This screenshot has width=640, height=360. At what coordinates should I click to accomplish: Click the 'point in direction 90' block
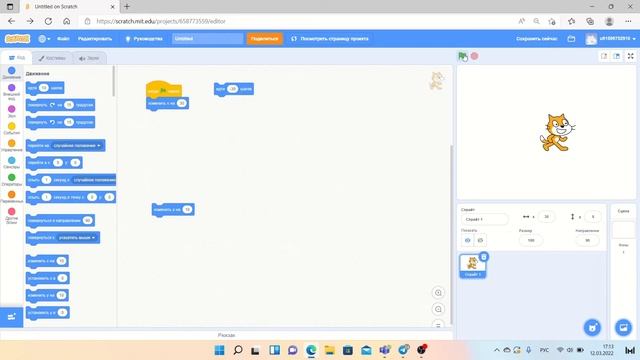click(60, 220)
